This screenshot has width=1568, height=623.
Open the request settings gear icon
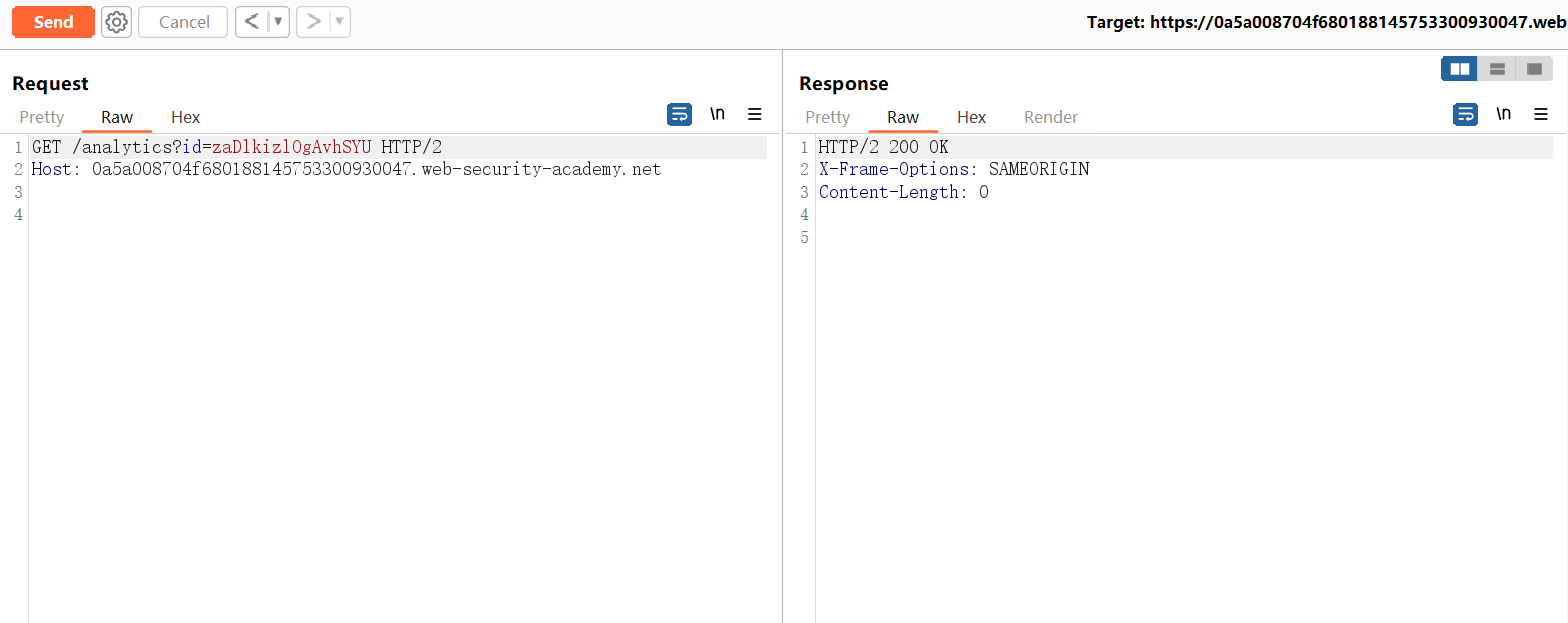(117, 22)
